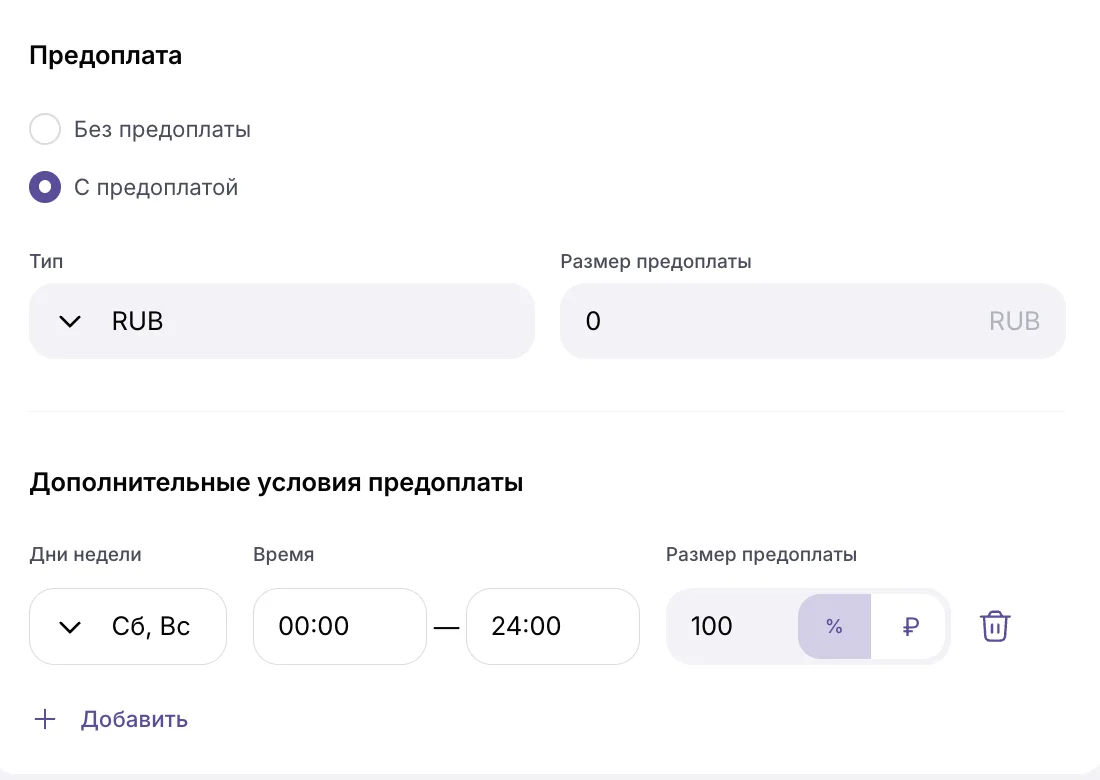Click the Тип label
The height and width of the screenshot is (780, 1100).
[x=46, y=262]
